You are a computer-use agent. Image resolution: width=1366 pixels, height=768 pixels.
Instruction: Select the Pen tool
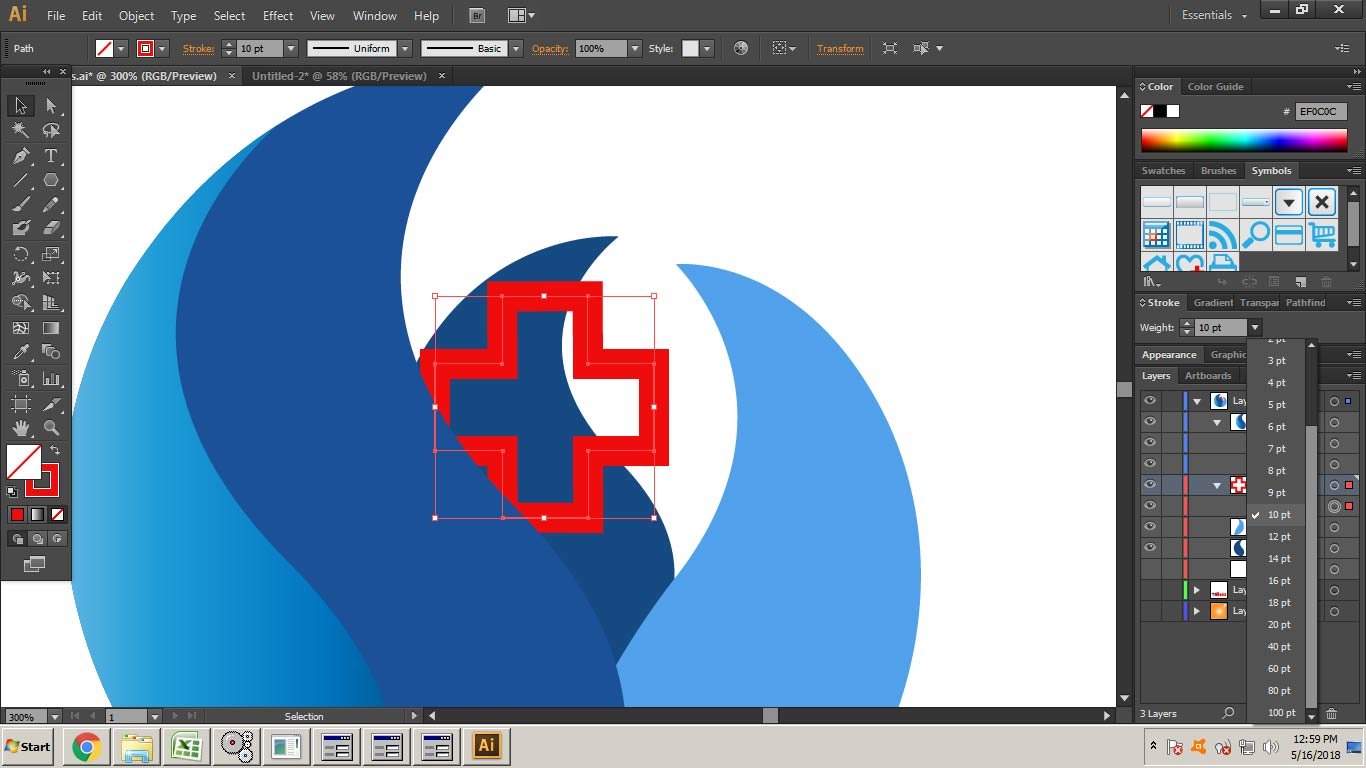coord(20,156)
